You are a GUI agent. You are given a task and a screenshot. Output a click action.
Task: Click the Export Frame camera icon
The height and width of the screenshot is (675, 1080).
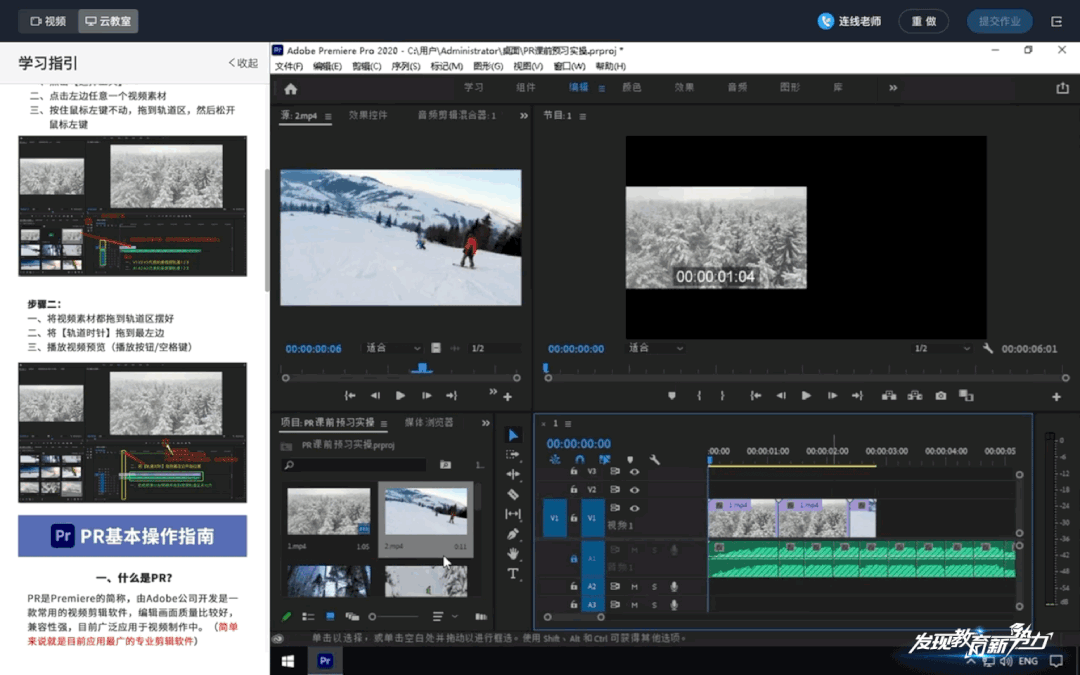(x=941, y=396)
